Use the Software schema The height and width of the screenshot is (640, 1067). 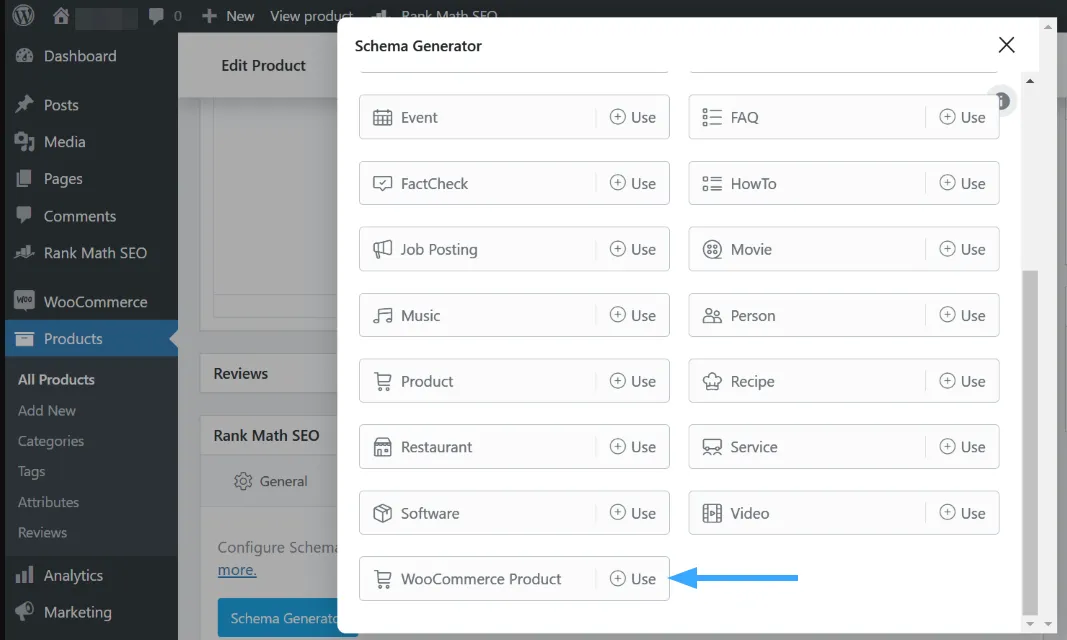pyautogui.click(x=633, y=513)
